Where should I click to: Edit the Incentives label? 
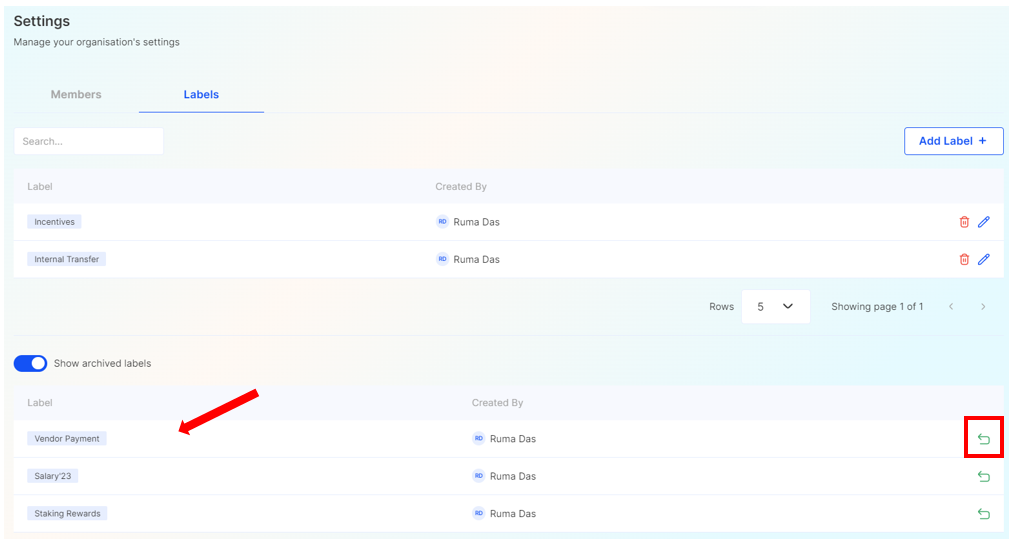click(983, 222)
